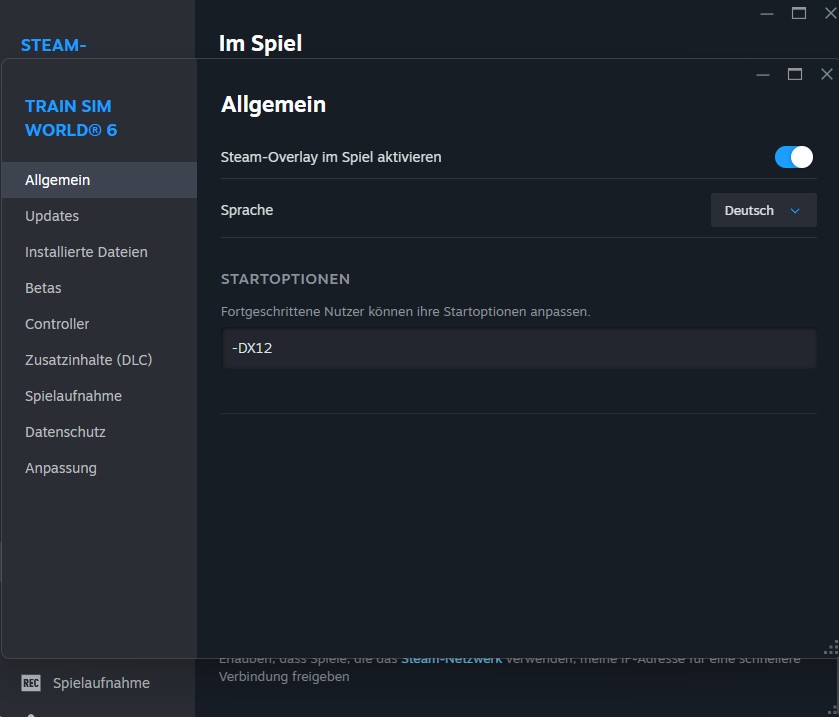Click the Startoptionen text field containing -DX12
839x717 pixels.
[518, 349]
